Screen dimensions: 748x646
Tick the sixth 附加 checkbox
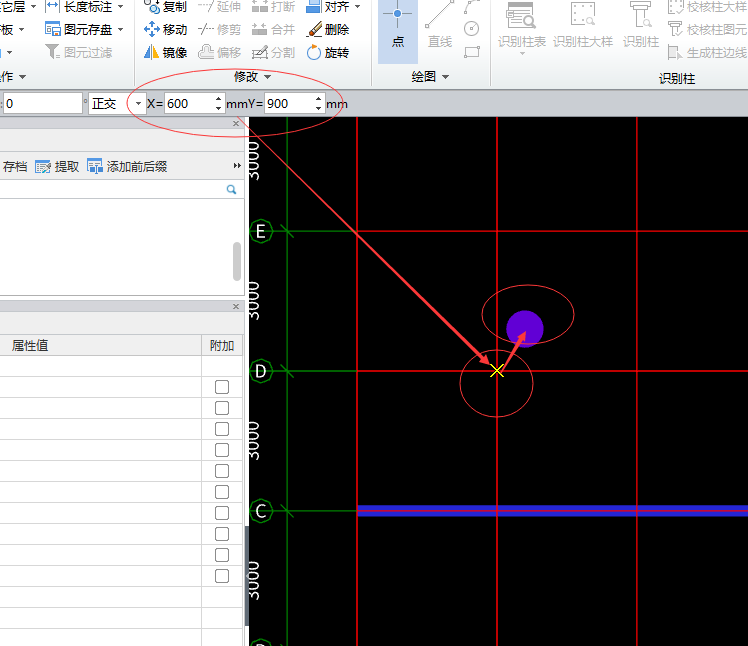click(222, 492)
